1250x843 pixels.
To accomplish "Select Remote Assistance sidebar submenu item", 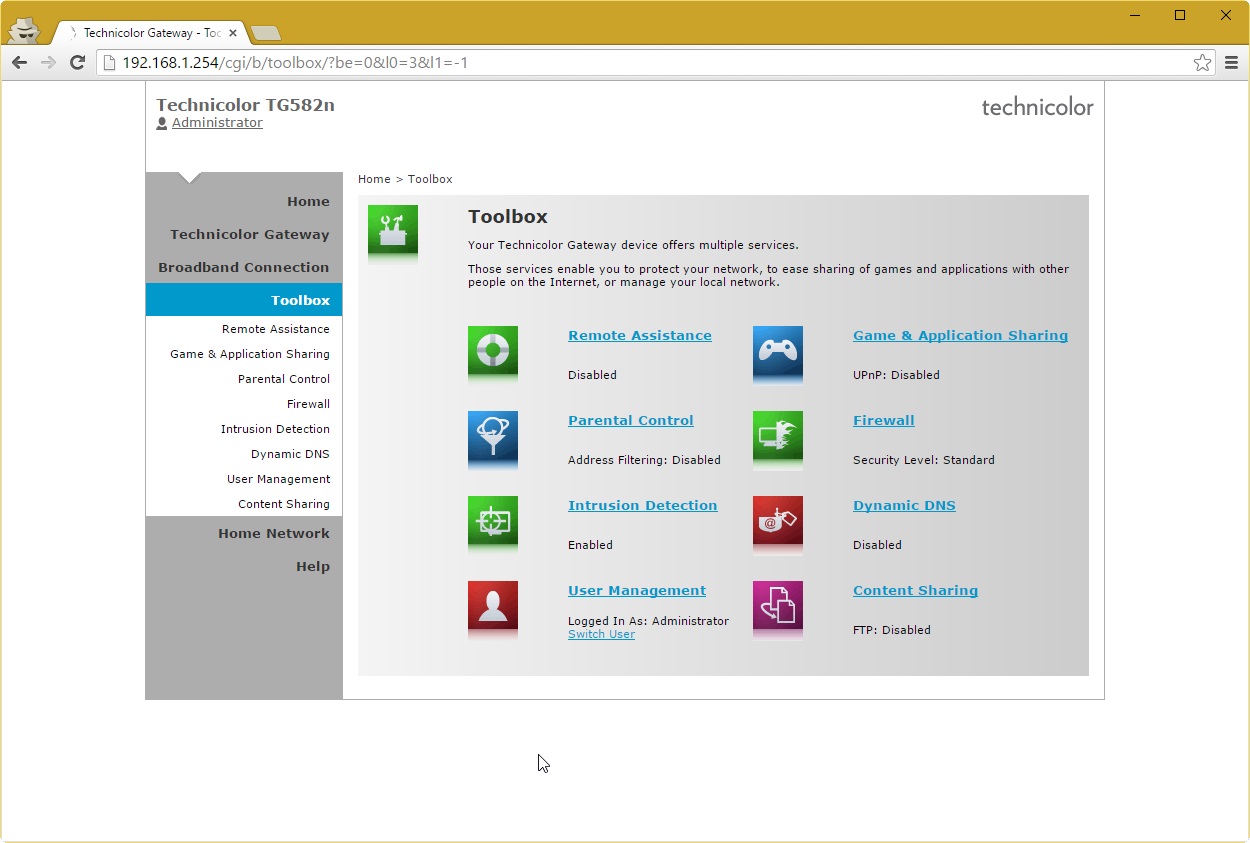I will pos(276,329).
